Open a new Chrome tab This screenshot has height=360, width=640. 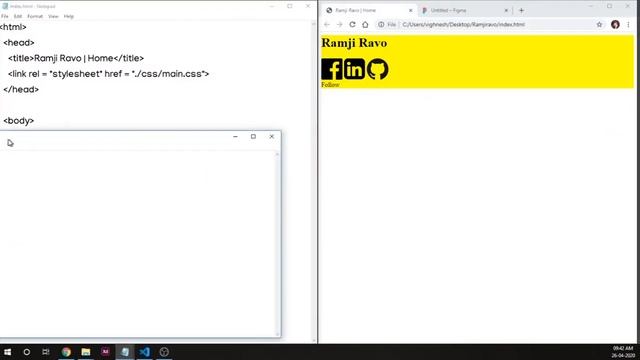[521, 10]
